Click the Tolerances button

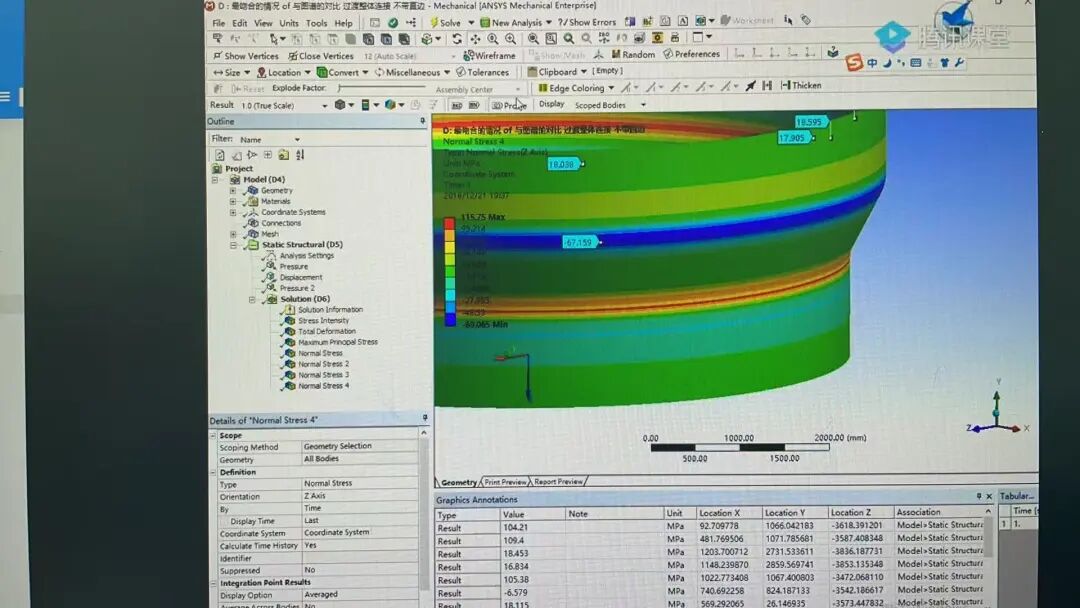point(482,72)
